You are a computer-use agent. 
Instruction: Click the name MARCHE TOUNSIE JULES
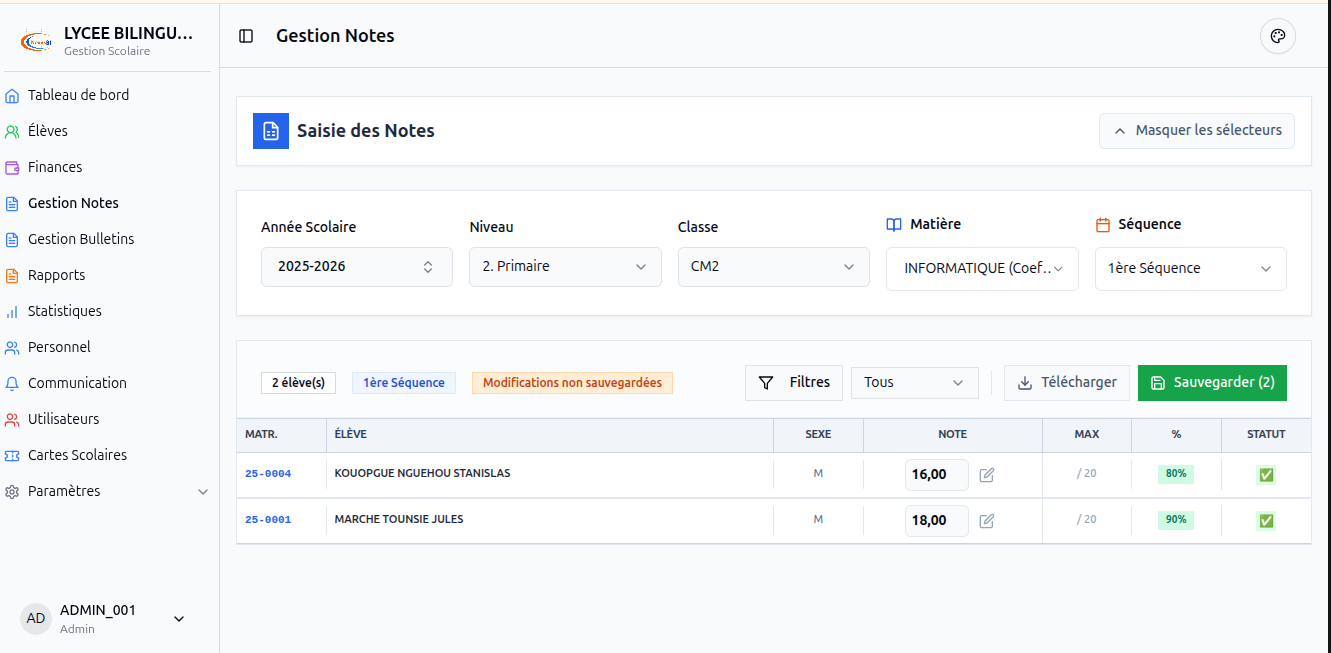tap(399, 520)
